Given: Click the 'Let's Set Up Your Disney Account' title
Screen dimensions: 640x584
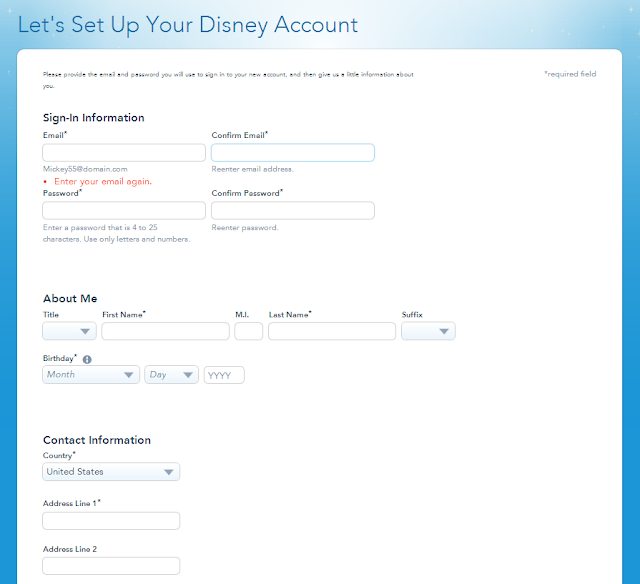Looking at the screenshot, I should point(188,25).
